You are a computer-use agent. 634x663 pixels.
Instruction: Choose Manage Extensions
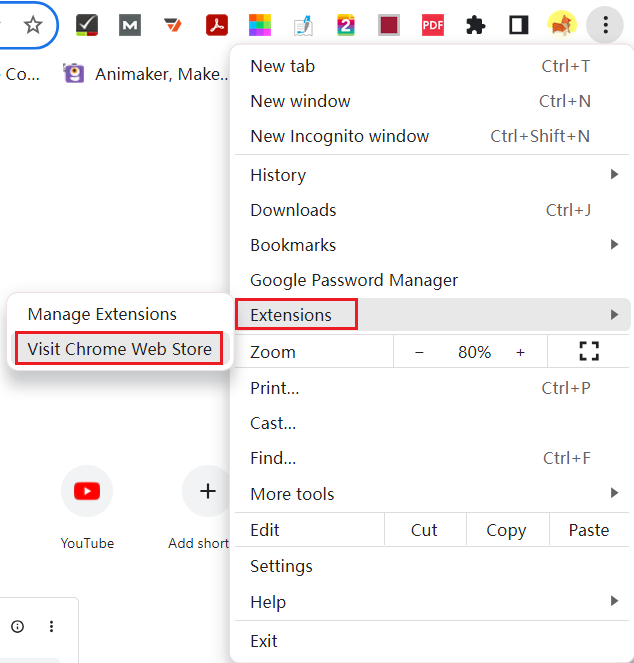pyautogui.click(x=120, y=315)
